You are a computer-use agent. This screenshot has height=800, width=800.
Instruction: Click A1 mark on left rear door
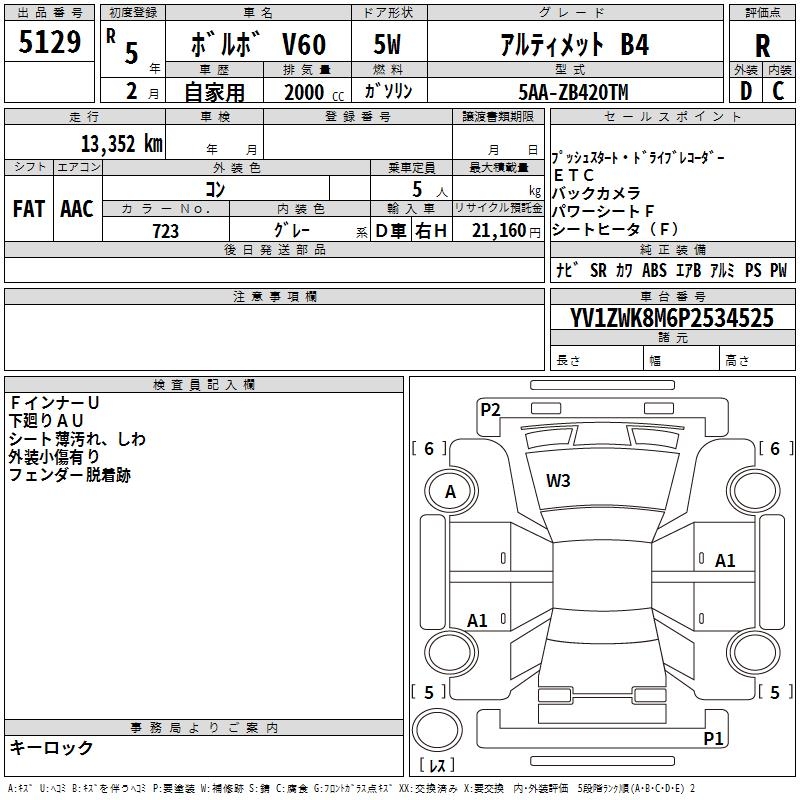(x=478, y=621)
